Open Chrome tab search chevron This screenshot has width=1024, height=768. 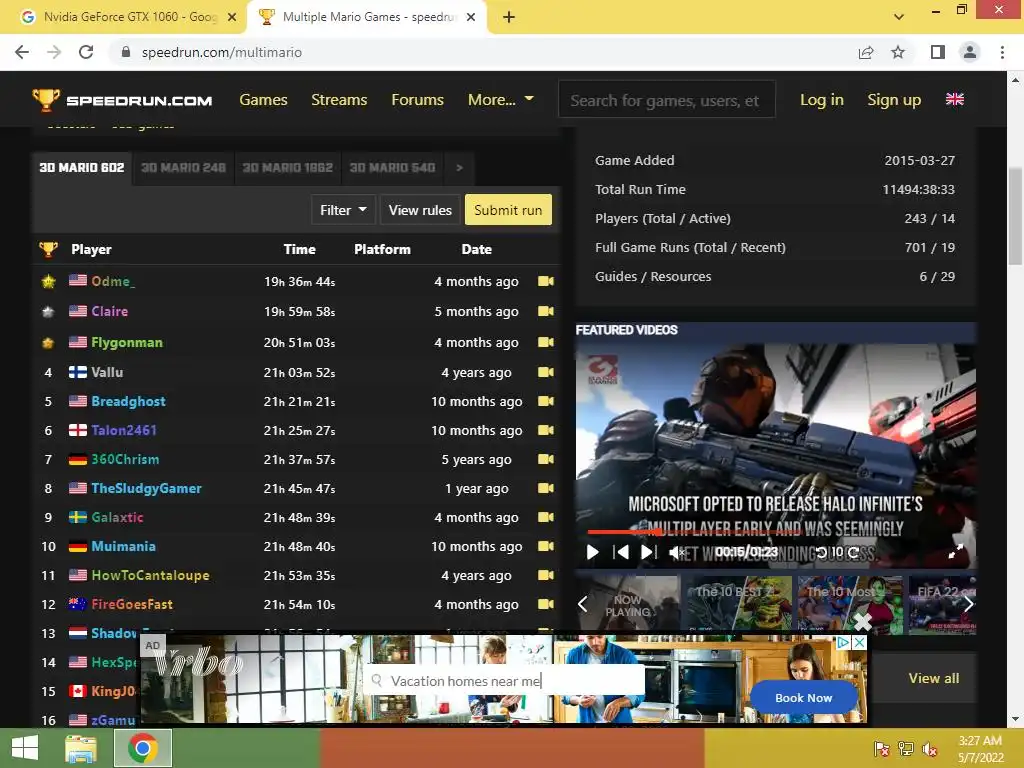(899, 17)
